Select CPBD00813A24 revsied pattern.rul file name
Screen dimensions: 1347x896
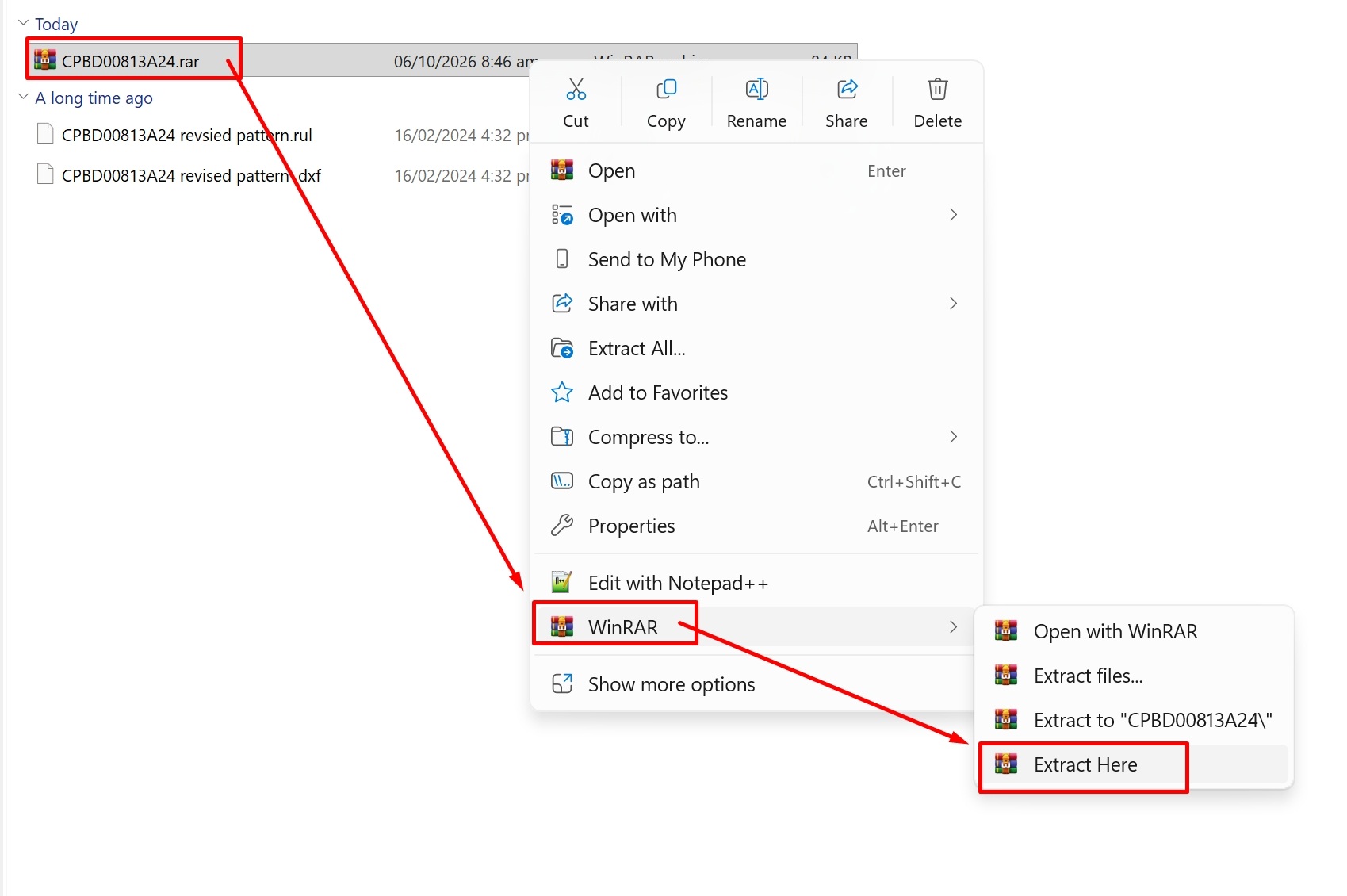187,135
